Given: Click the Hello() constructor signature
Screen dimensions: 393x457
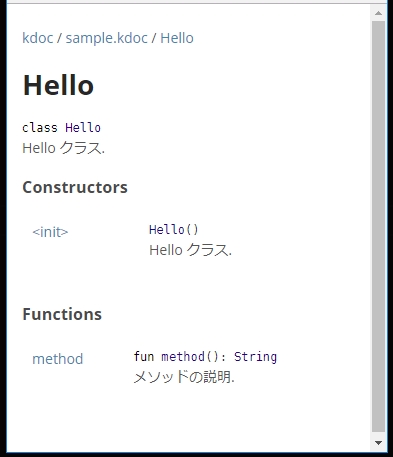Looking at the screenshot, I should pyautogui.click(x=174, y=230).
